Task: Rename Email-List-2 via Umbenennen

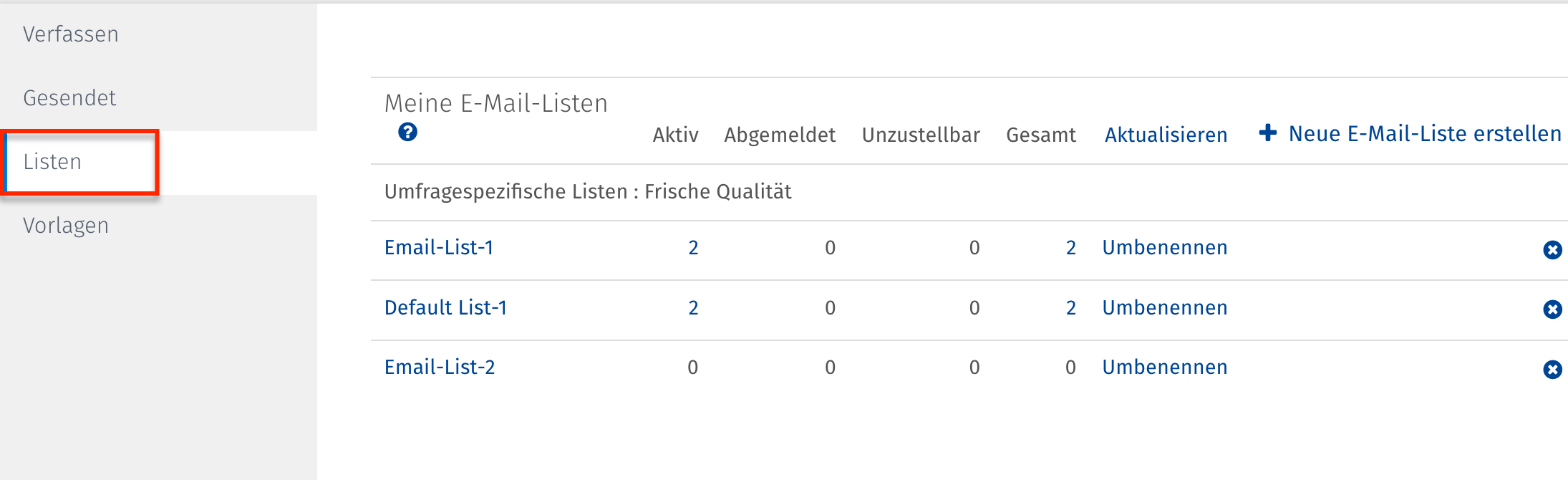Action: tap(1164, 368)
